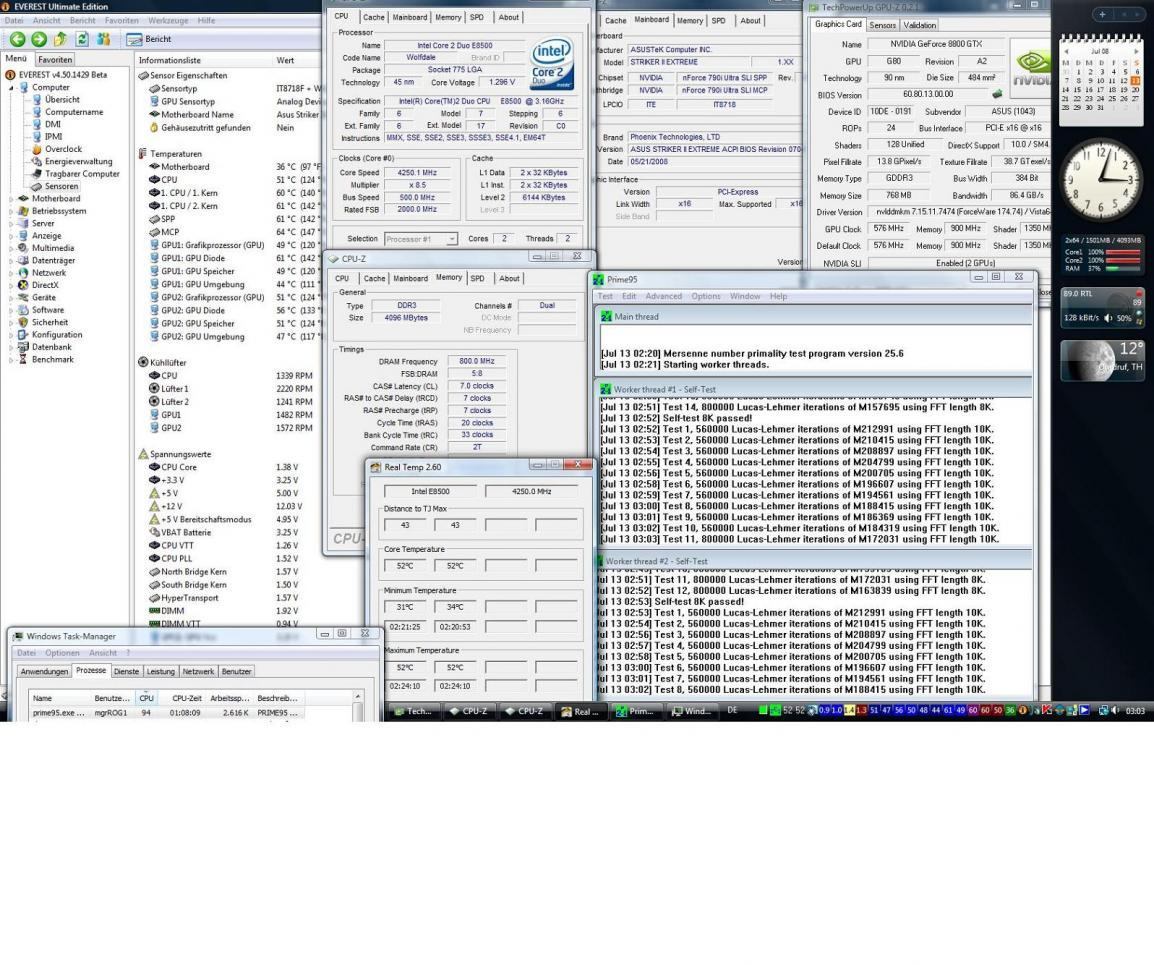Click the Informationsliste column header in EVEREST
The height and width of the screenshot is (965, 1154).
click(203, 60)
